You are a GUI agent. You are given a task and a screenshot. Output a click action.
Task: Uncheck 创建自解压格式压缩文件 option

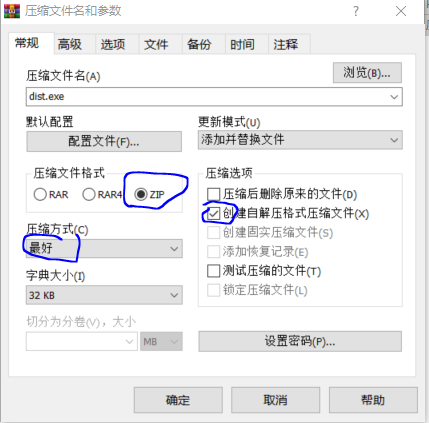click(x=214, y=213)
